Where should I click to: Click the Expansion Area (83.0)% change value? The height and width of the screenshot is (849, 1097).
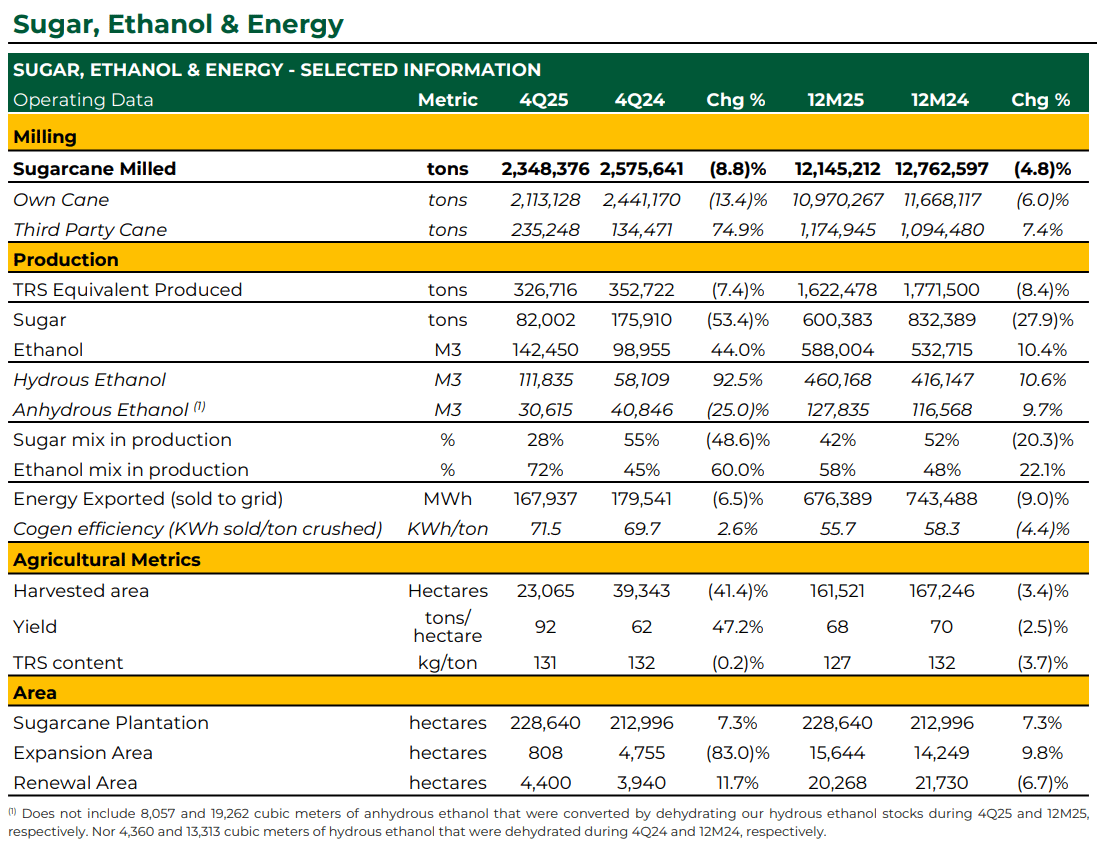tap(737, 753)
